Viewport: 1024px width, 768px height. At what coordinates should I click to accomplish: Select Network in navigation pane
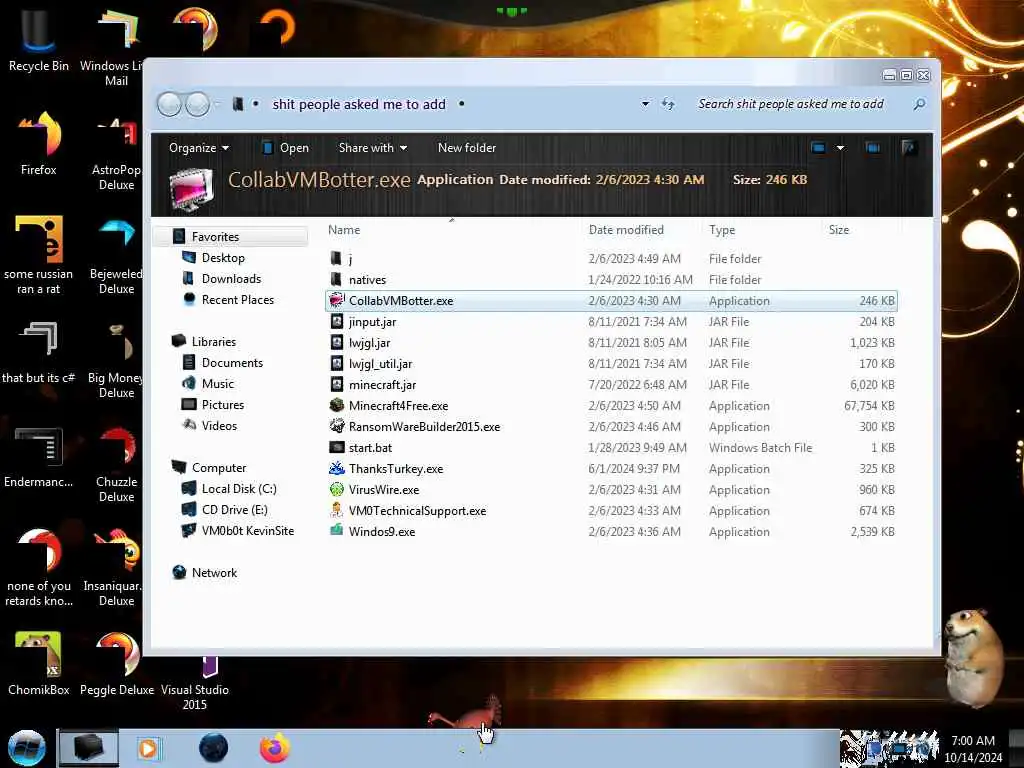214,572
